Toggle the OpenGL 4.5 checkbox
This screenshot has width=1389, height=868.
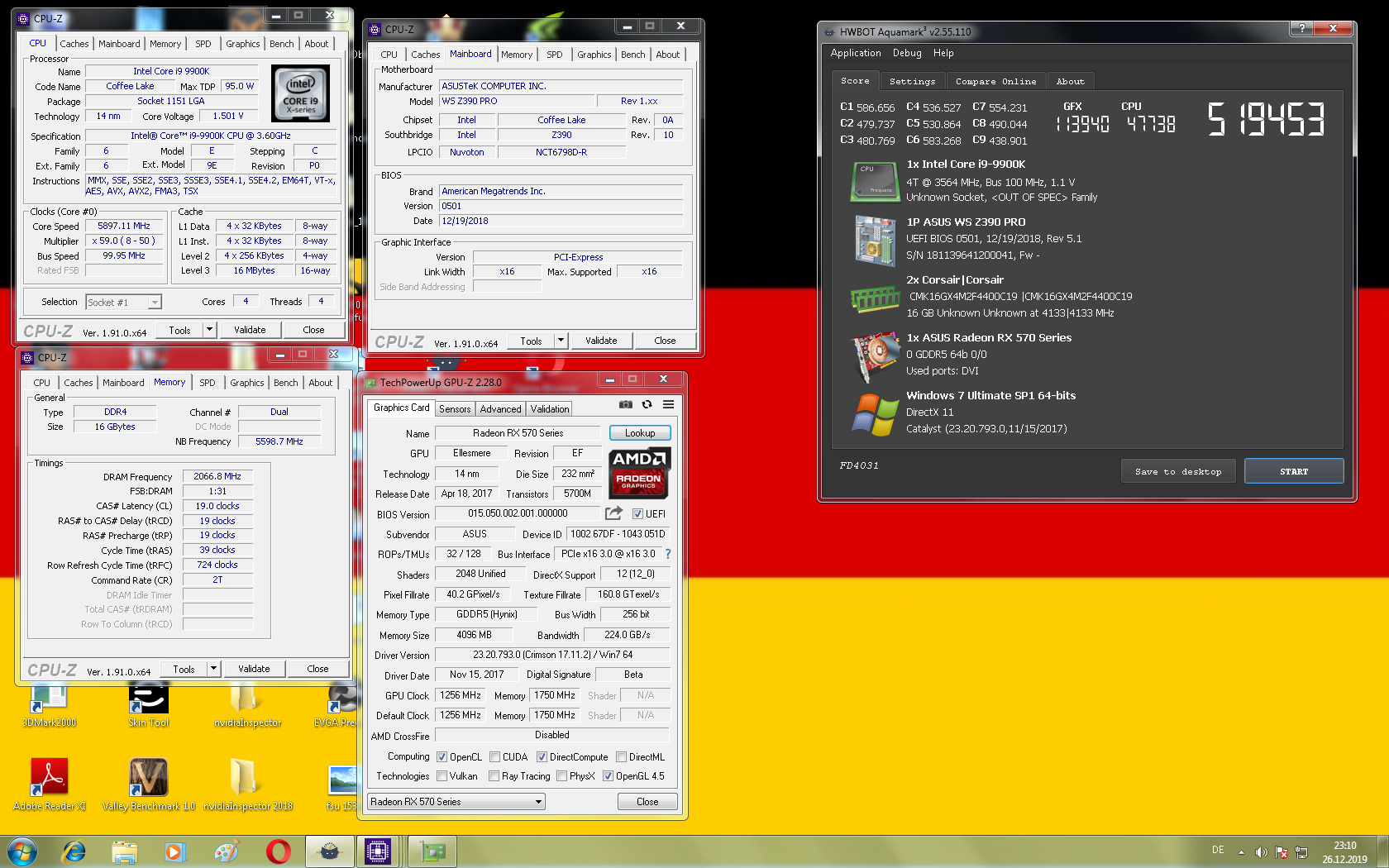608,775
